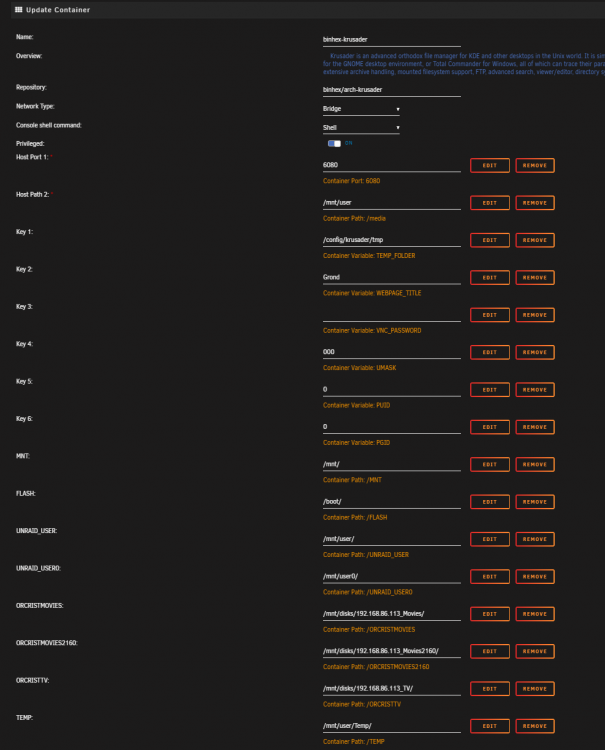Edit the ORCRISTTV path mapping
Viewport: 605px width, 750px height.
(x=490, y=689)
